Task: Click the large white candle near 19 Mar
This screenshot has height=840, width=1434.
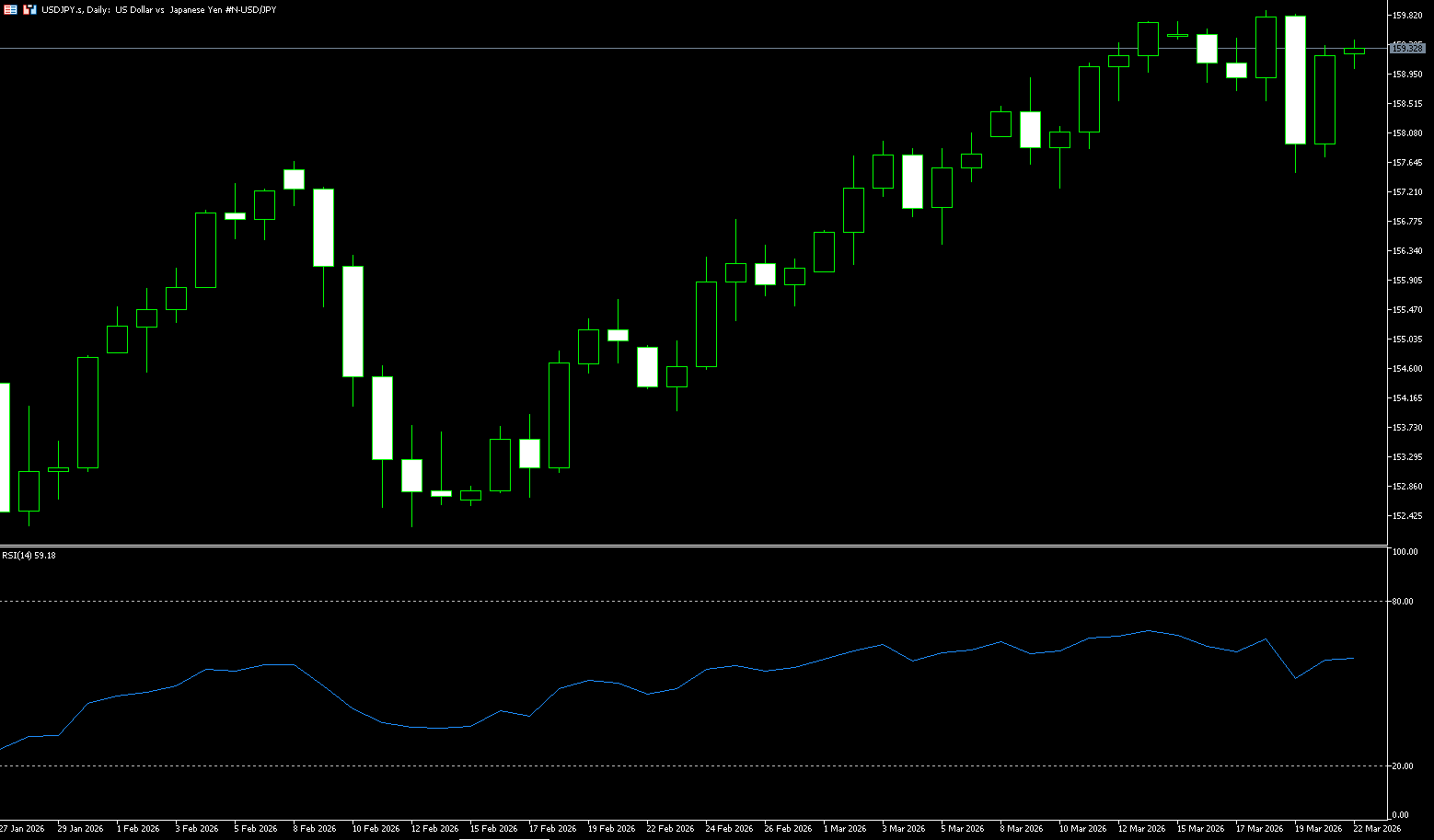Action: pyautogui.click(x=1295, y=80)
